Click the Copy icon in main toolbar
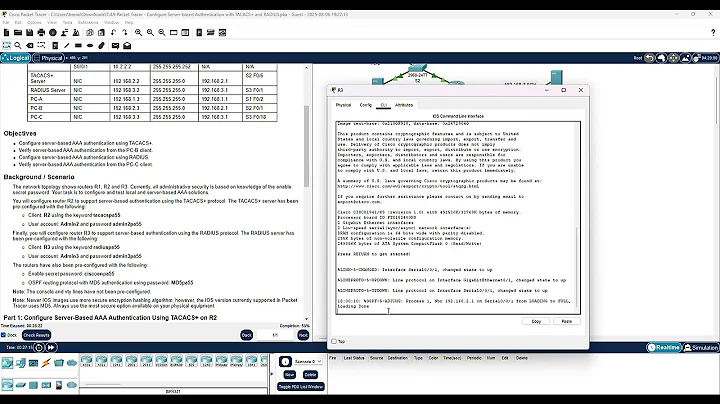Image resolution: width=720 pixels, height=404 pixels. 90,33
